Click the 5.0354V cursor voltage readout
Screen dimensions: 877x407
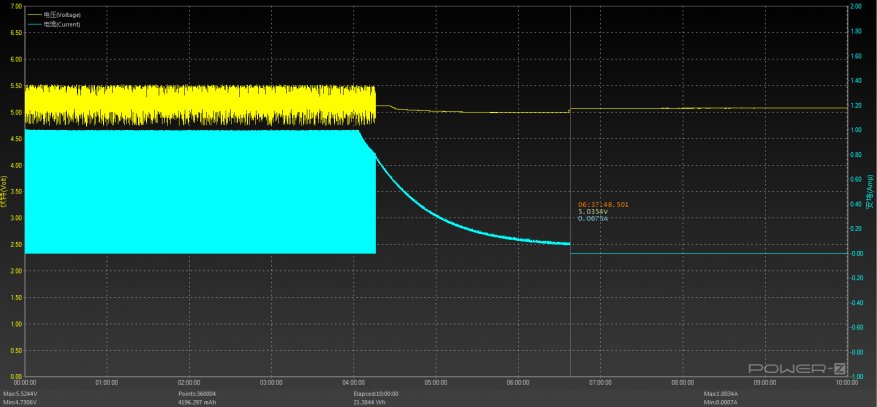[x=593, y=211]
